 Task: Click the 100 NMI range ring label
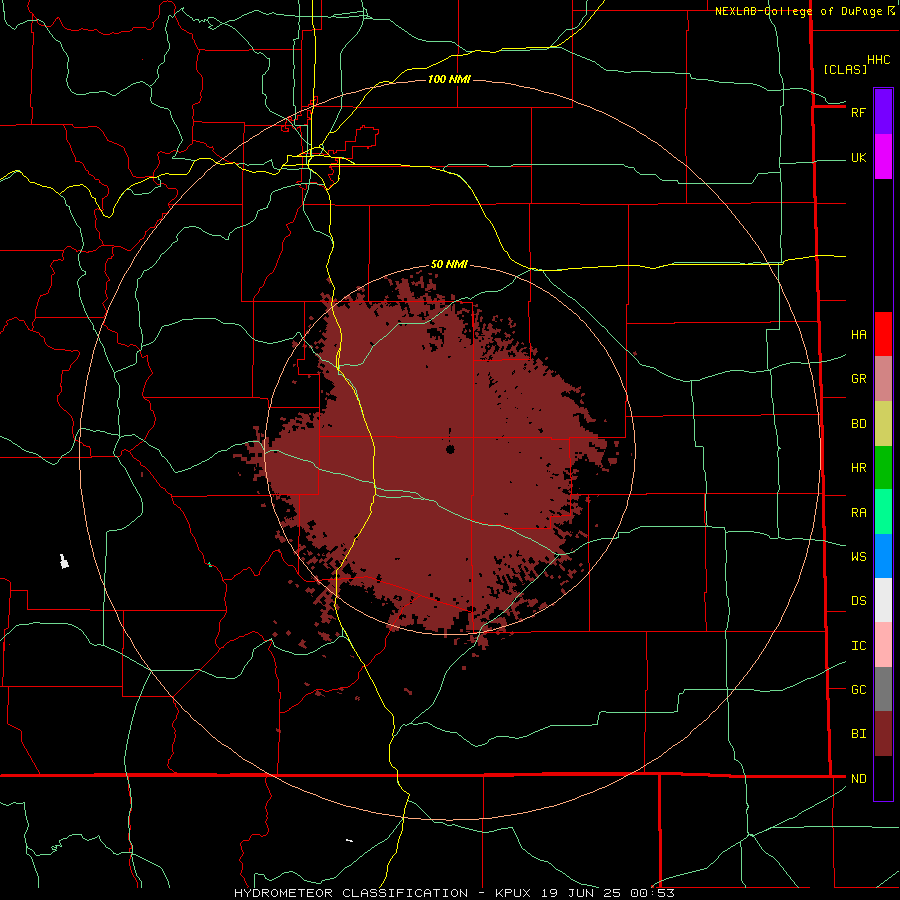[x=449, y=79]
